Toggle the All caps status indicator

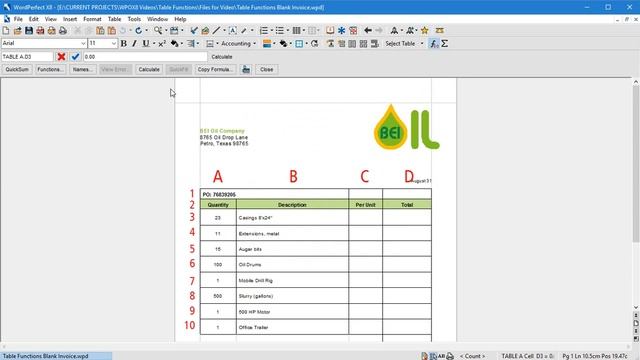tap(441, 356)
